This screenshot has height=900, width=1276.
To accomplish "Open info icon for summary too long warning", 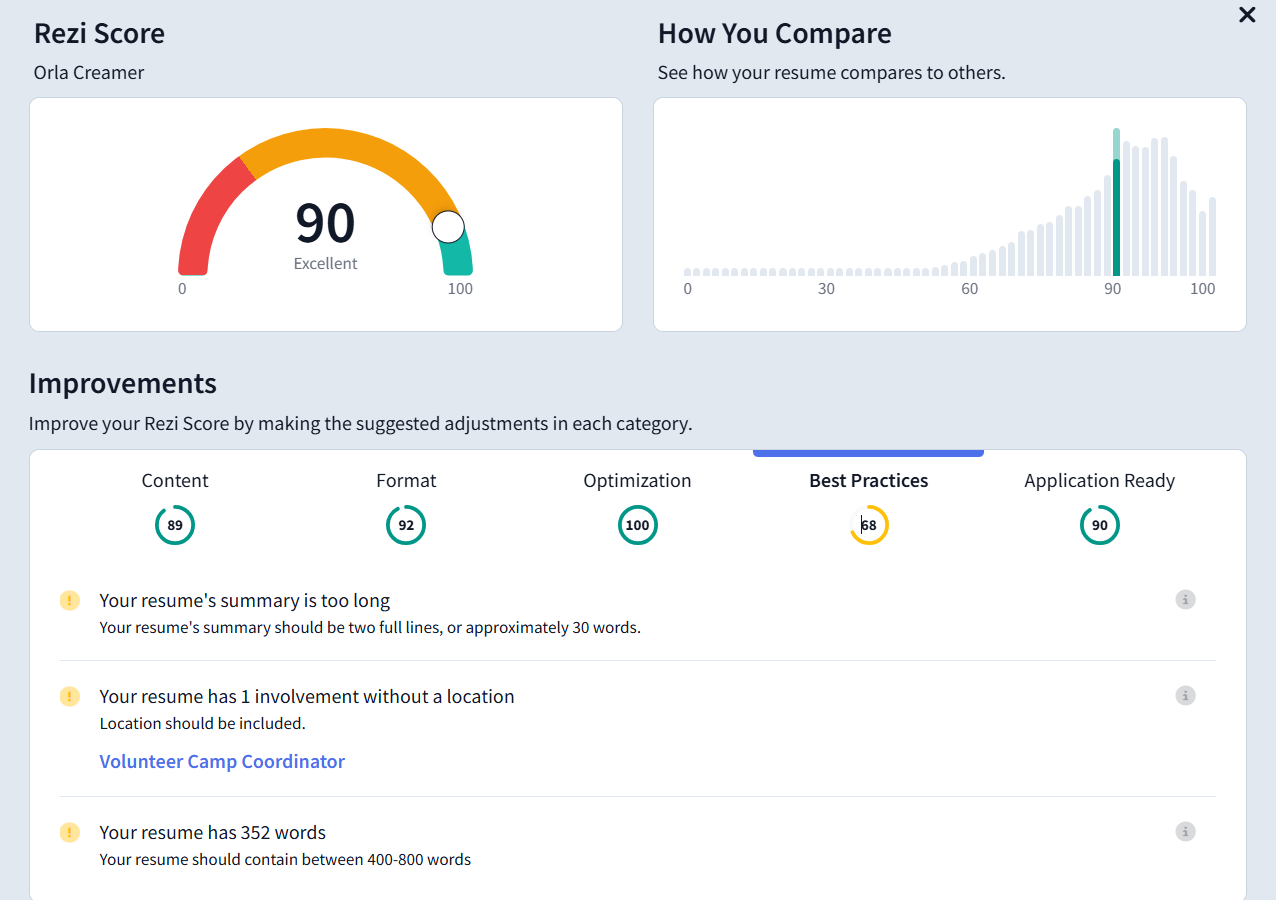I will point(1185,600).
